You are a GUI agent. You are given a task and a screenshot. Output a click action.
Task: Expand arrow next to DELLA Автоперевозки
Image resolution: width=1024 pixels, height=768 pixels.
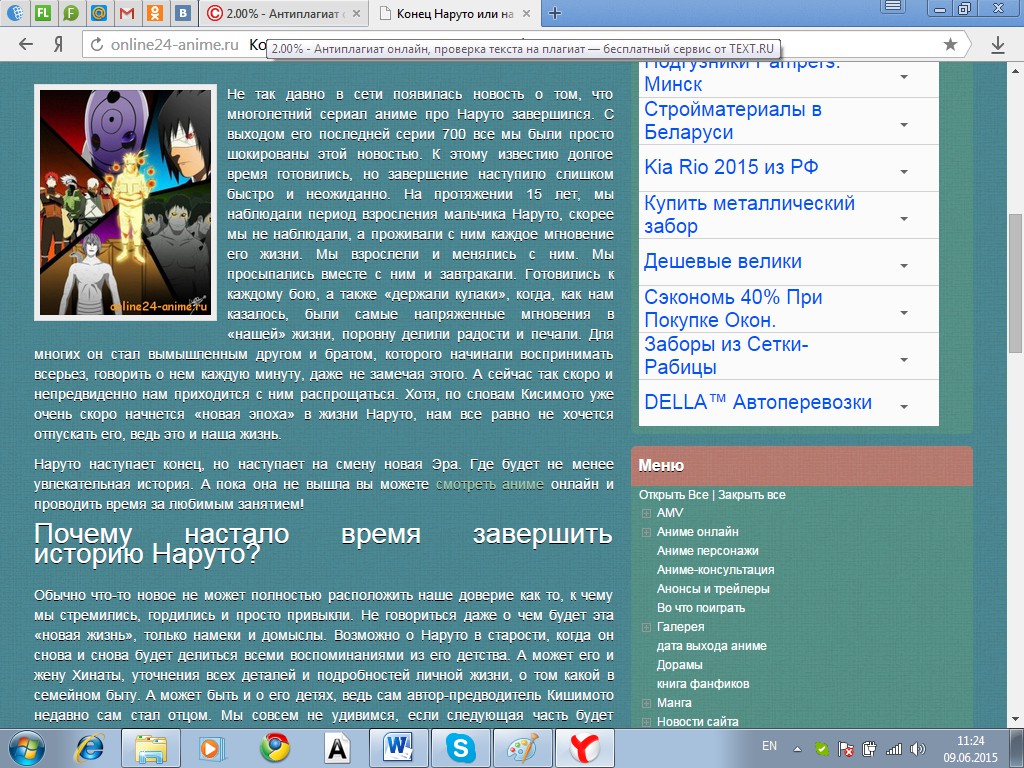click(x=904, y=407)
